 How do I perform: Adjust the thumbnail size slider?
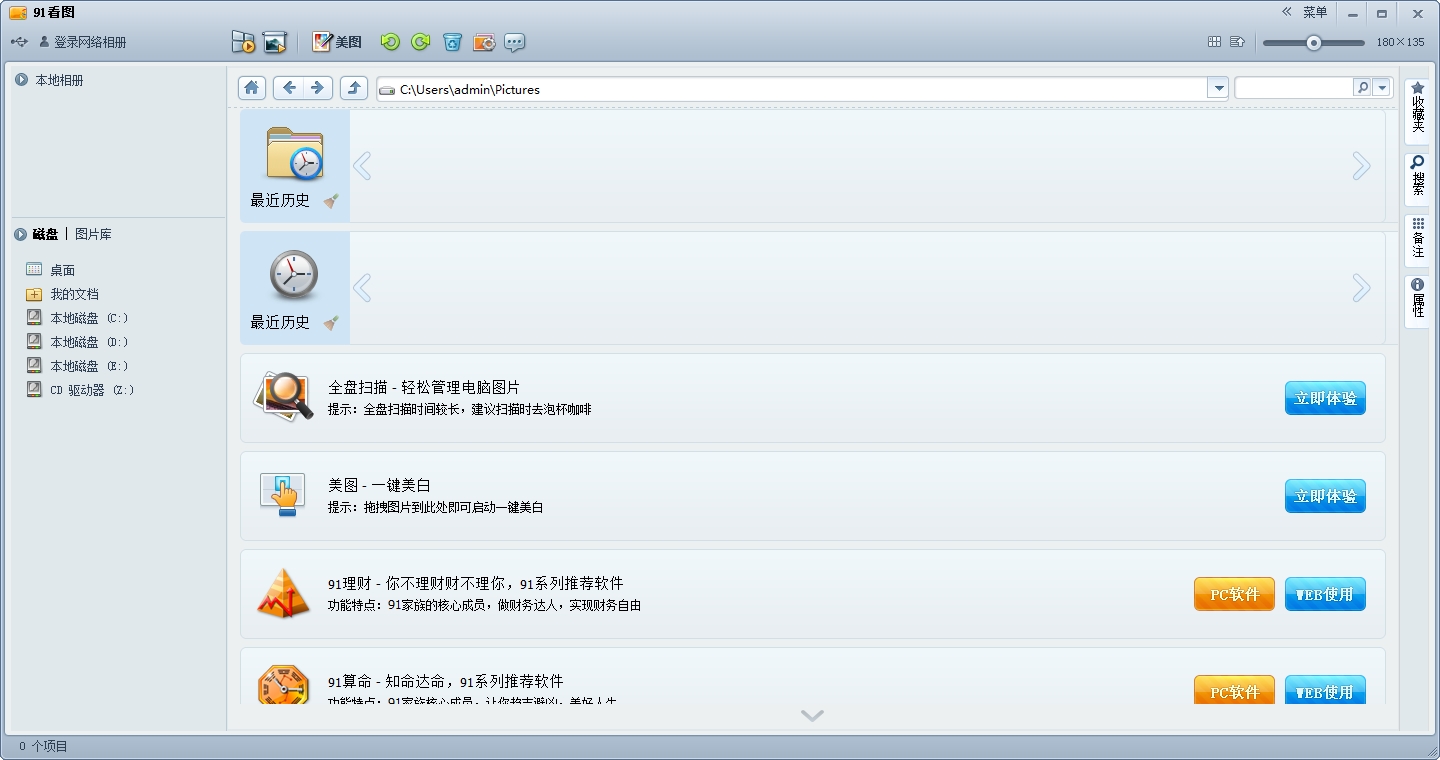(1314, 43)
